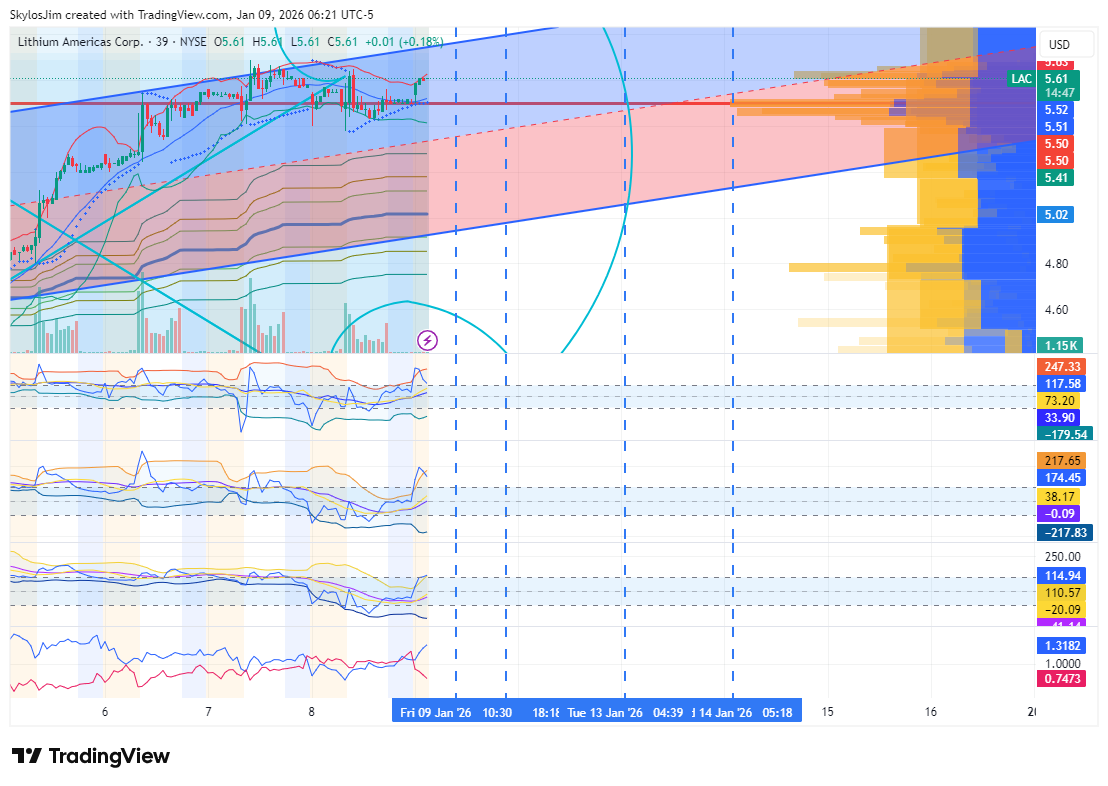Open the USD currency selector
Viewport: 1108px width, 786px height.
click(1057, 45)
